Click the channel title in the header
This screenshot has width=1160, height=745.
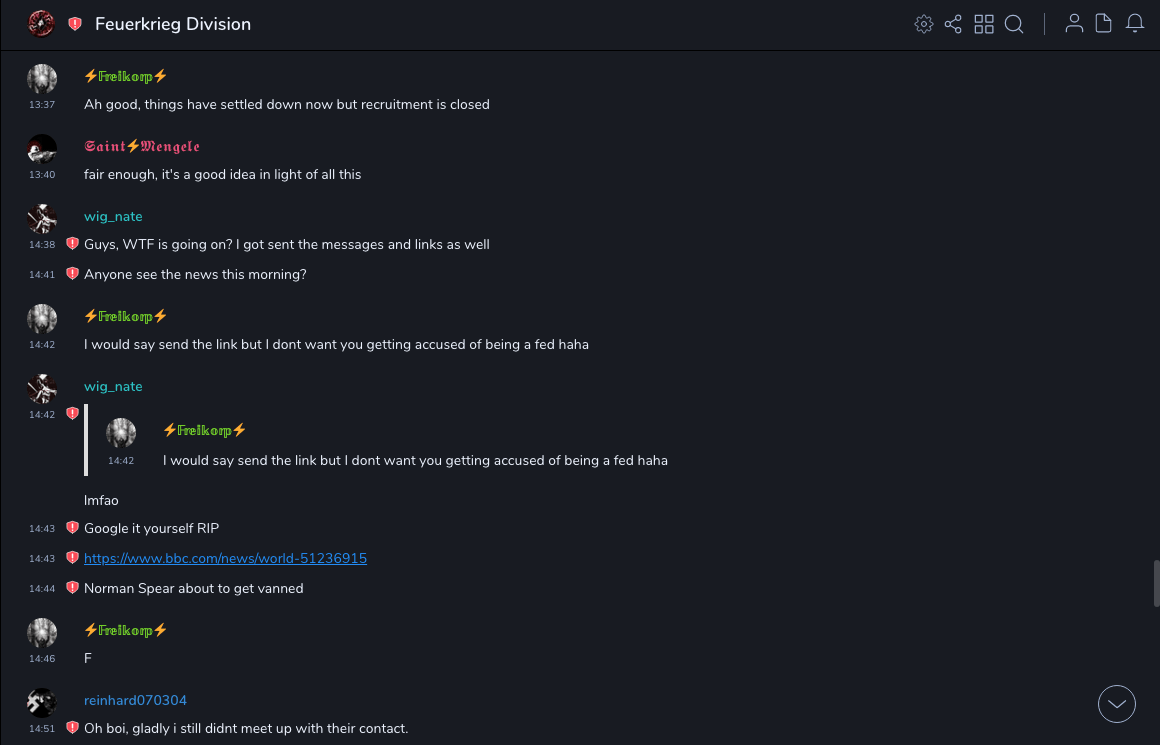(x=173, y=24)
